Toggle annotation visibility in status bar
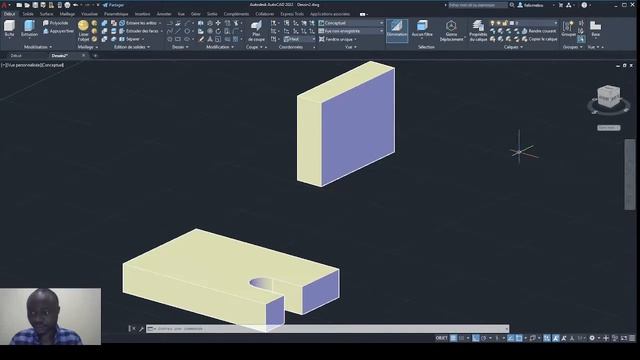Viewport: 640px width, 360px height. tap(556, 338)
